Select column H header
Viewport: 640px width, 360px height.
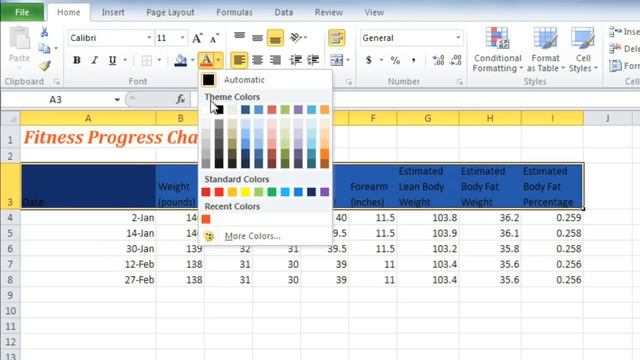[490, 118]
